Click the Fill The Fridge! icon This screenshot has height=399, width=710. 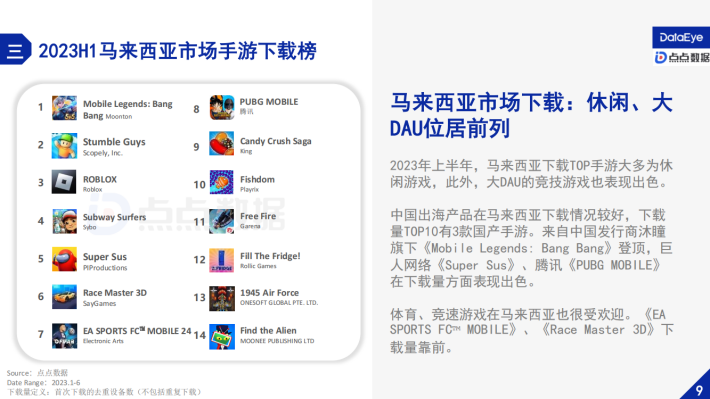coord(221,260)
